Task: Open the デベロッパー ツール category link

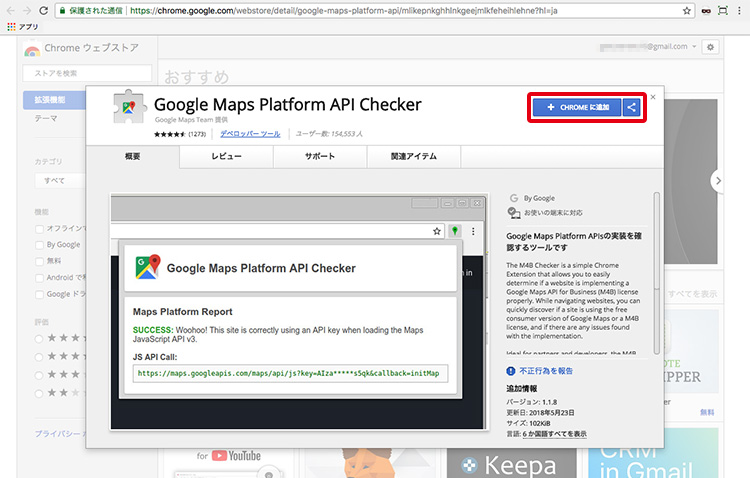Action: pos(250,134)
